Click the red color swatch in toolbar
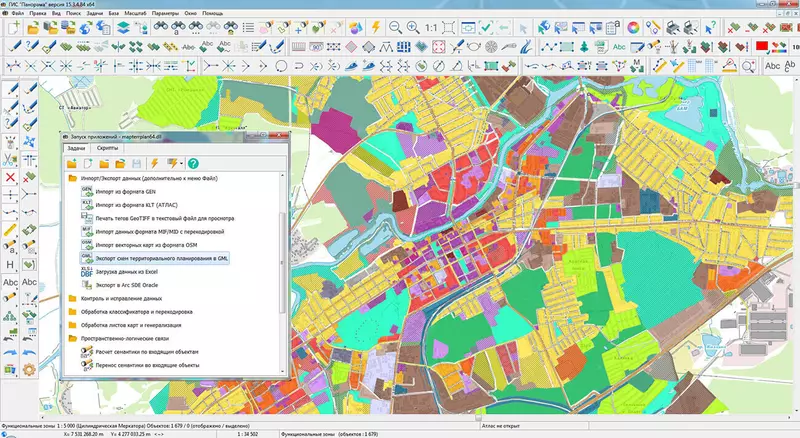This screenshot has width=800, height=438. tap(762, 46)
